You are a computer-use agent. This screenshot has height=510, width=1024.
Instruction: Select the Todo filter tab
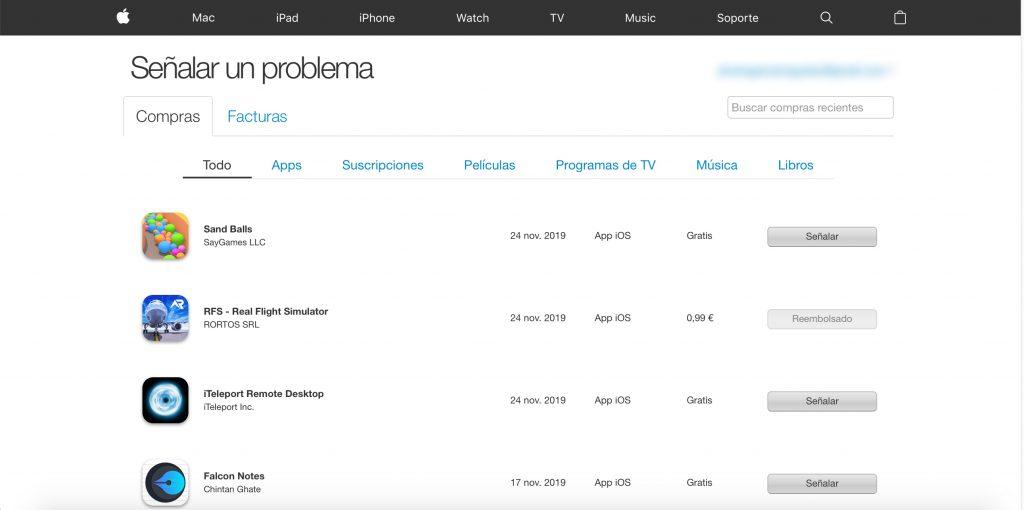[x=217, y=165]
